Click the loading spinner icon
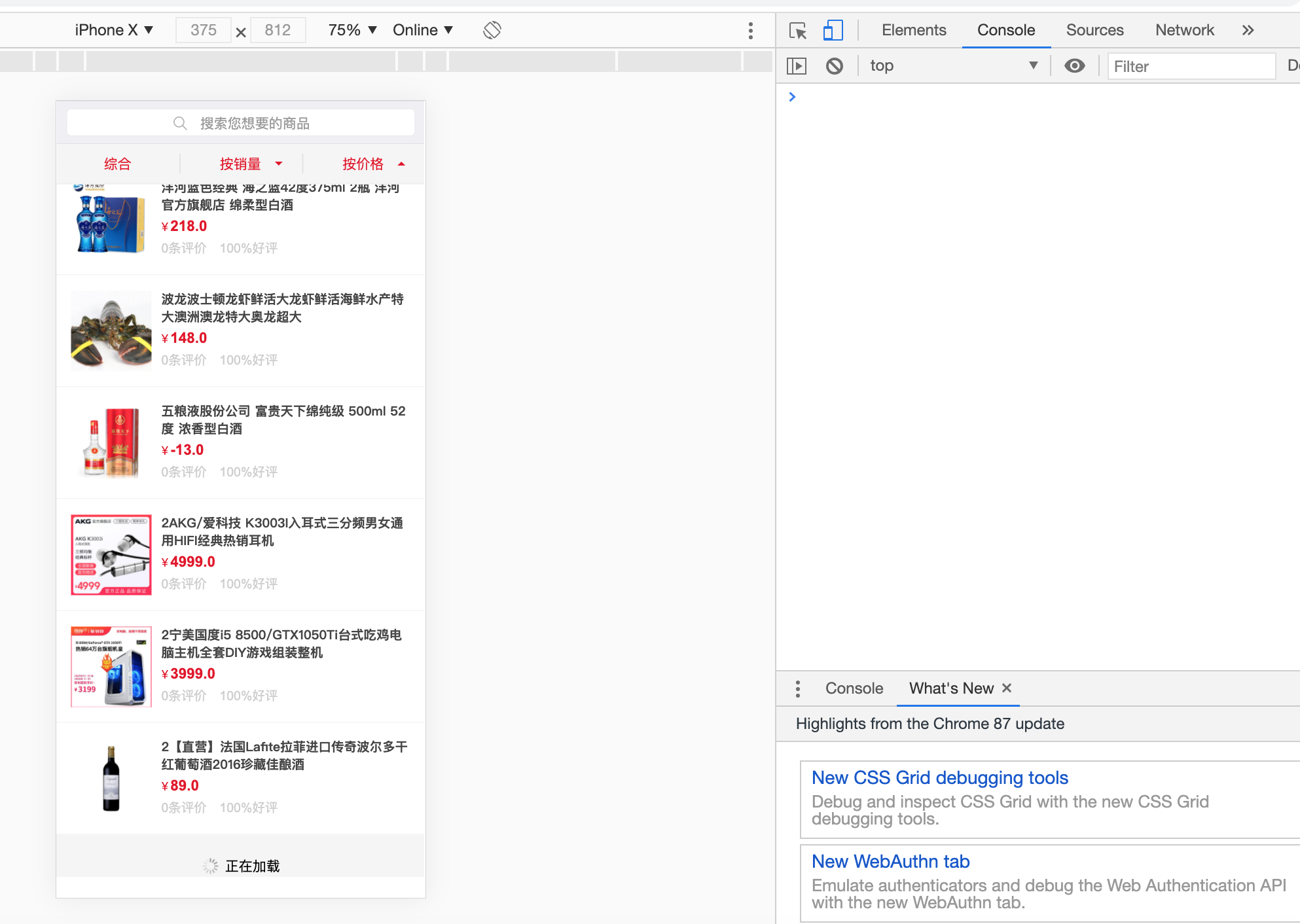Image resolution: width=1300 pixels, height=924 pixels. tap(210, 866)
